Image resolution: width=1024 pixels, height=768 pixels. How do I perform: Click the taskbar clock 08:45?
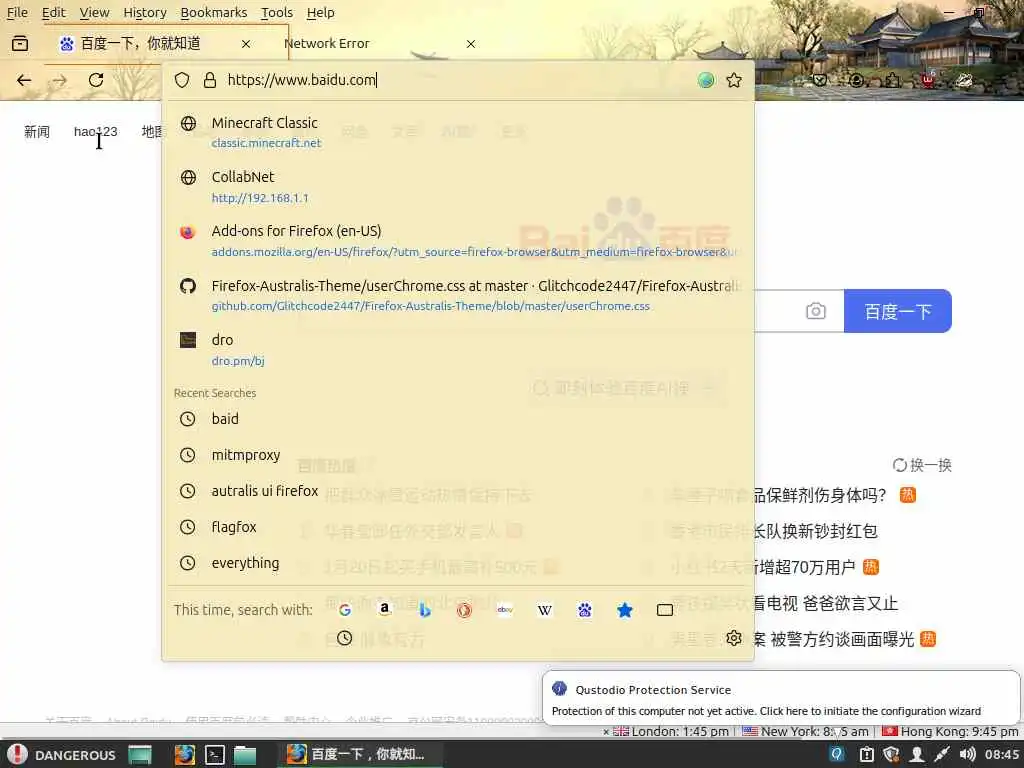(x=1002, y=755)
